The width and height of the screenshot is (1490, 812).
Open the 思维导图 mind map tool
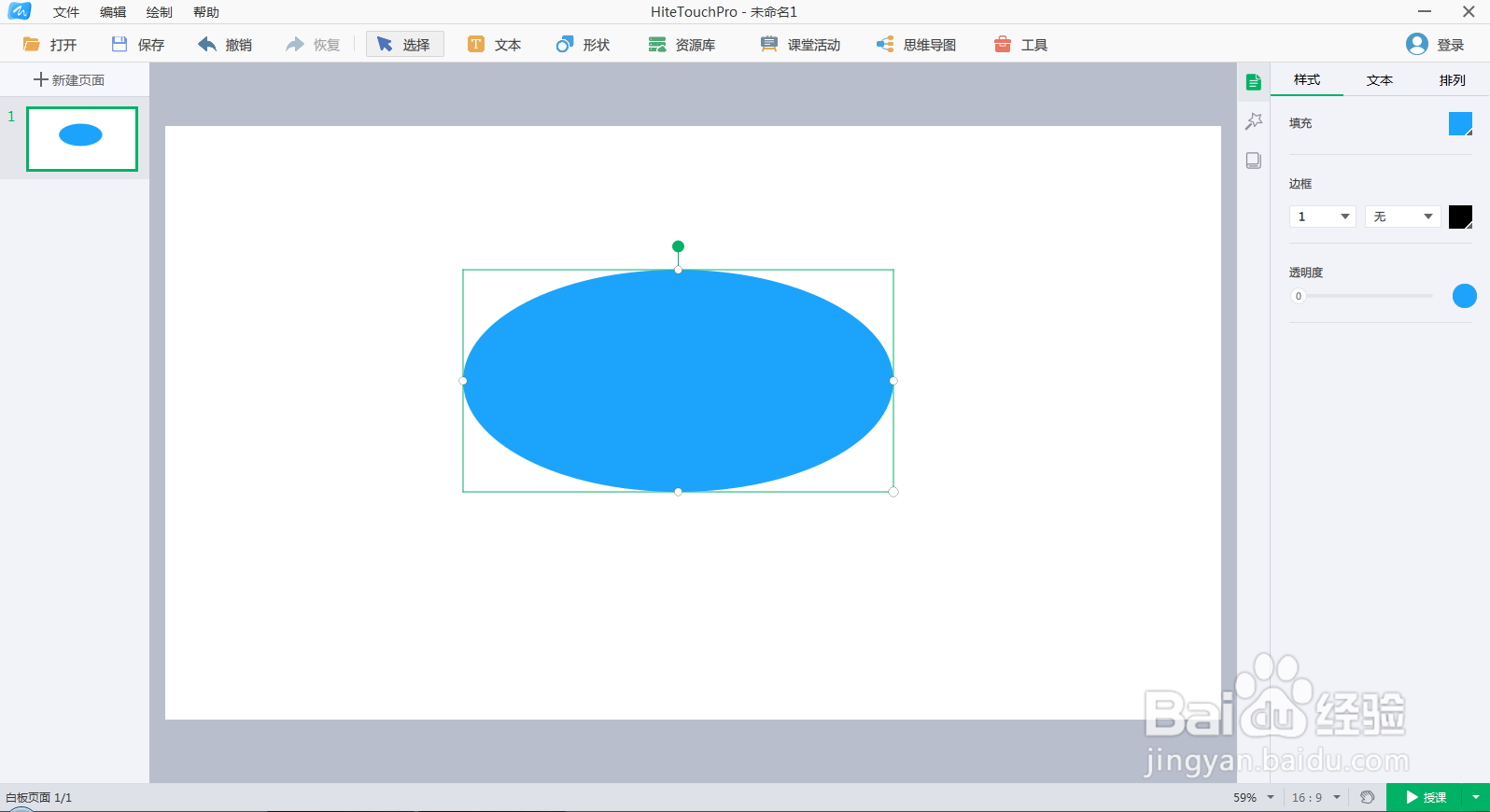[916, 45]
